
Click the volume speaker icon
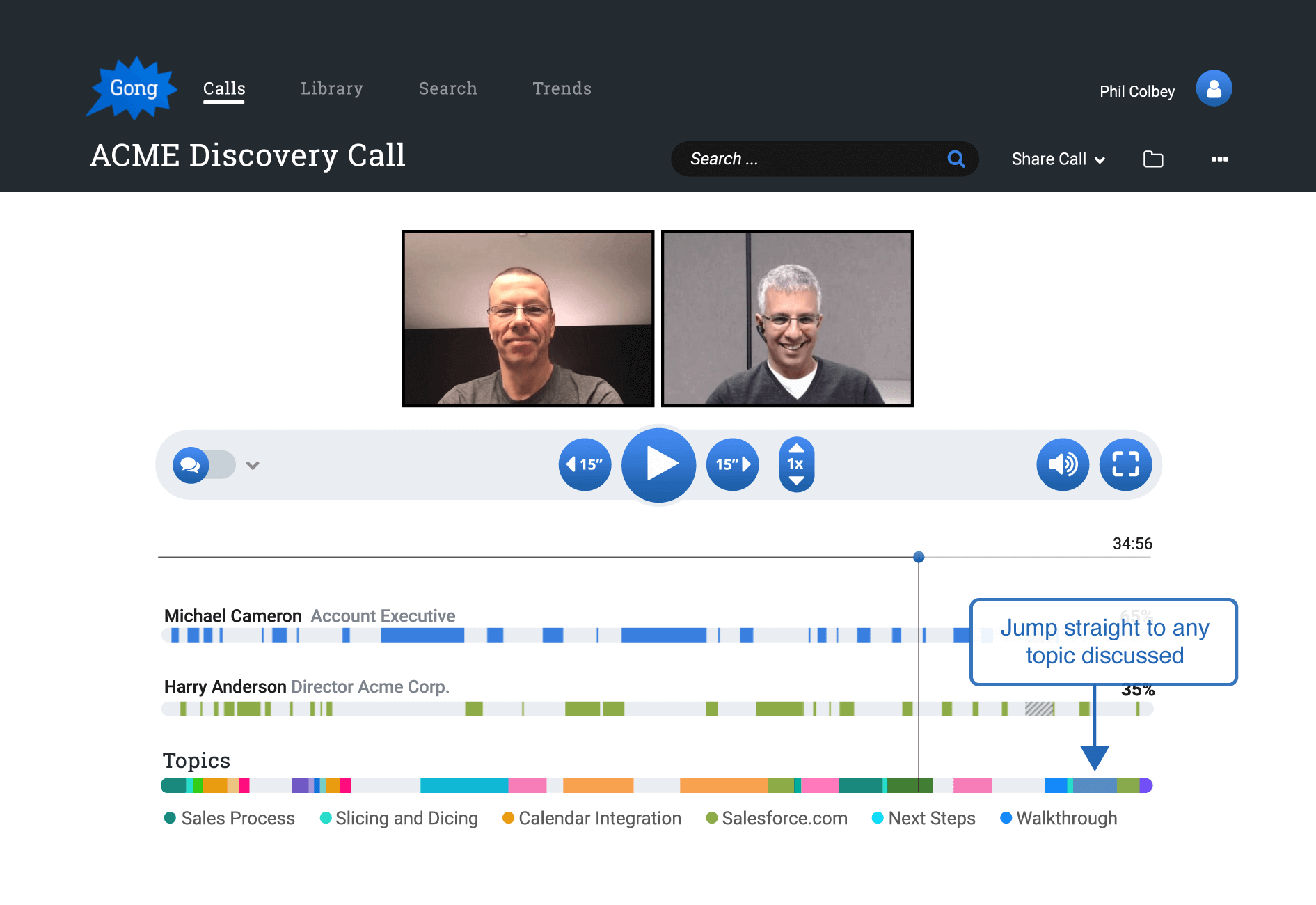(1063, 464)
